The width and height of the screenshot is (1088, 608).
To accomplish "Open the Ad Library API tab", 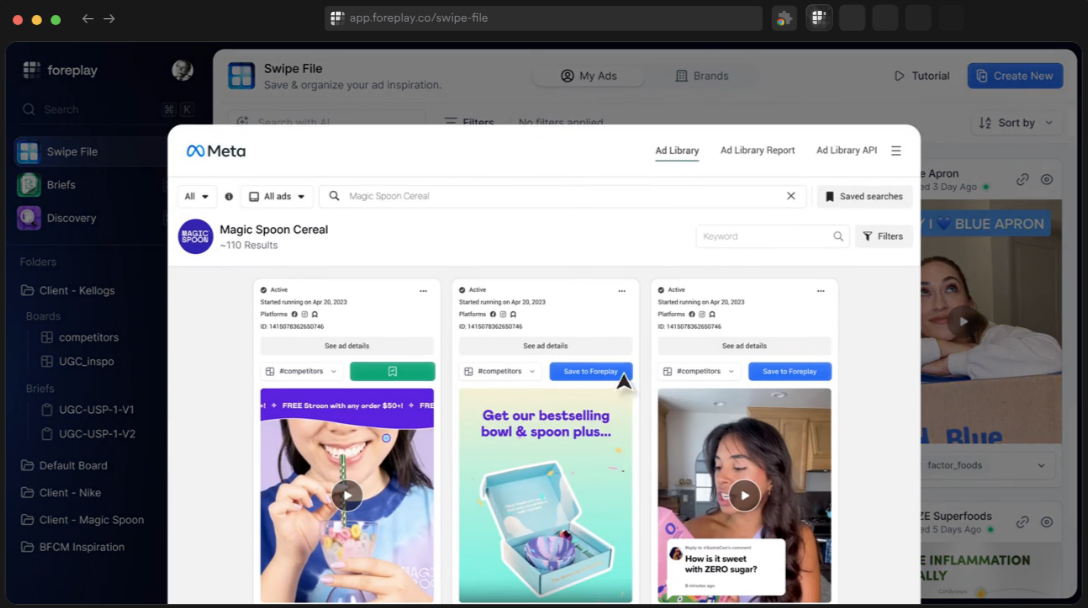I will [x=846, y=150].
